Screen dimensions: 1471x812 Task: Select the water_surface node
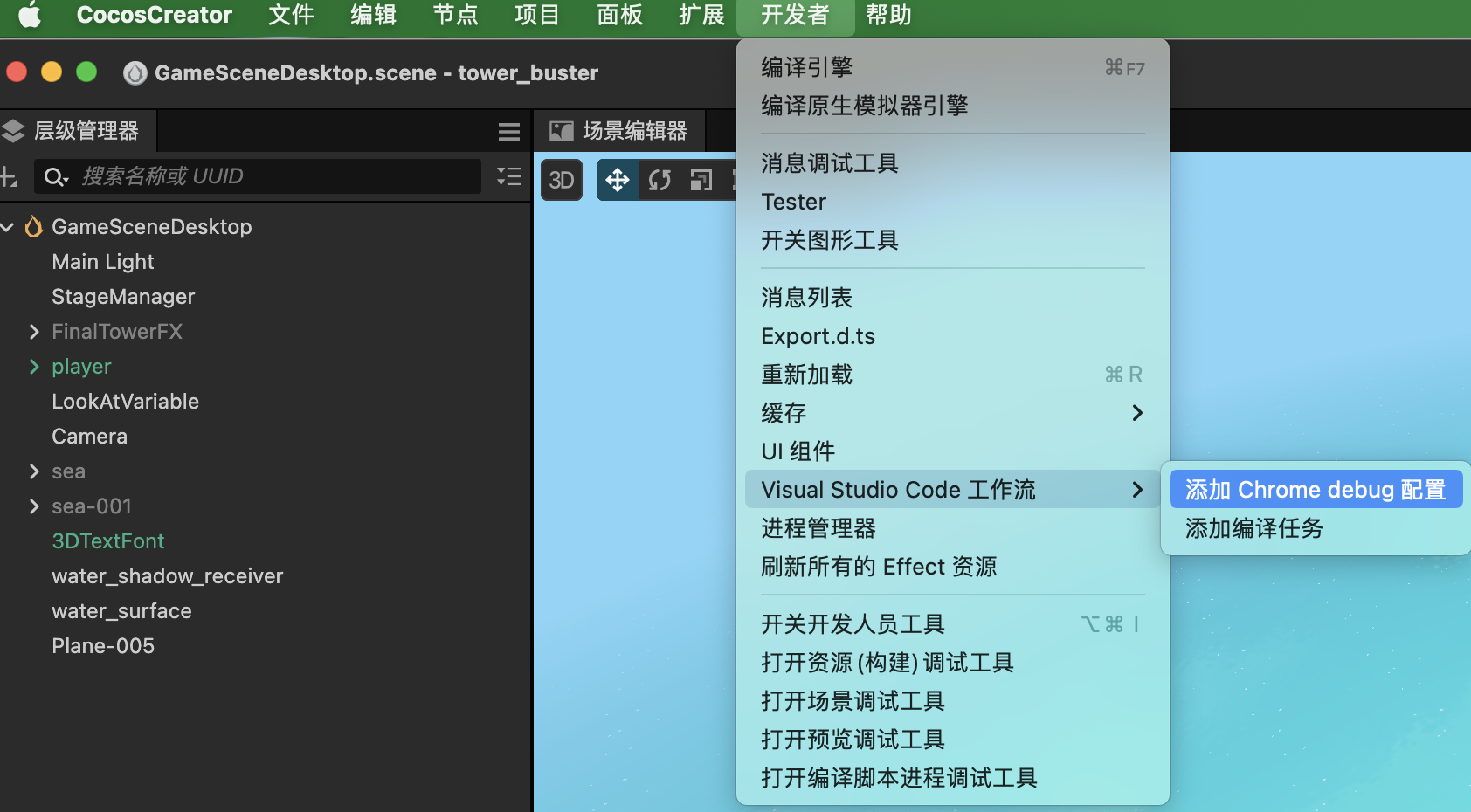pos(121,610)
